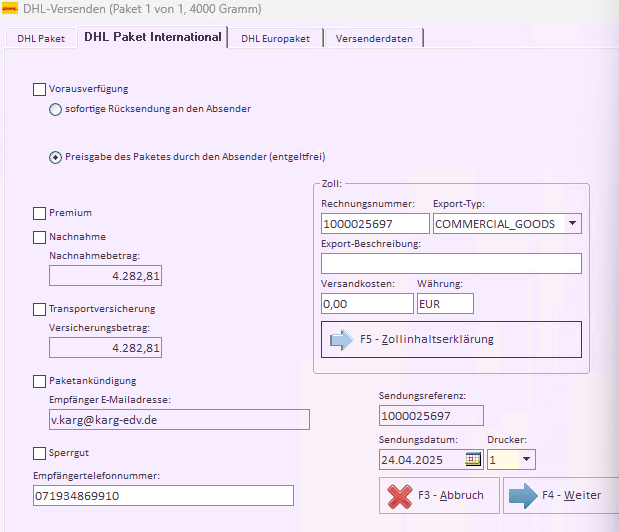This screenshot has width=619, height=532.
Task: Enable the Vorausverfügung checkbox
Action: [39, 89]
